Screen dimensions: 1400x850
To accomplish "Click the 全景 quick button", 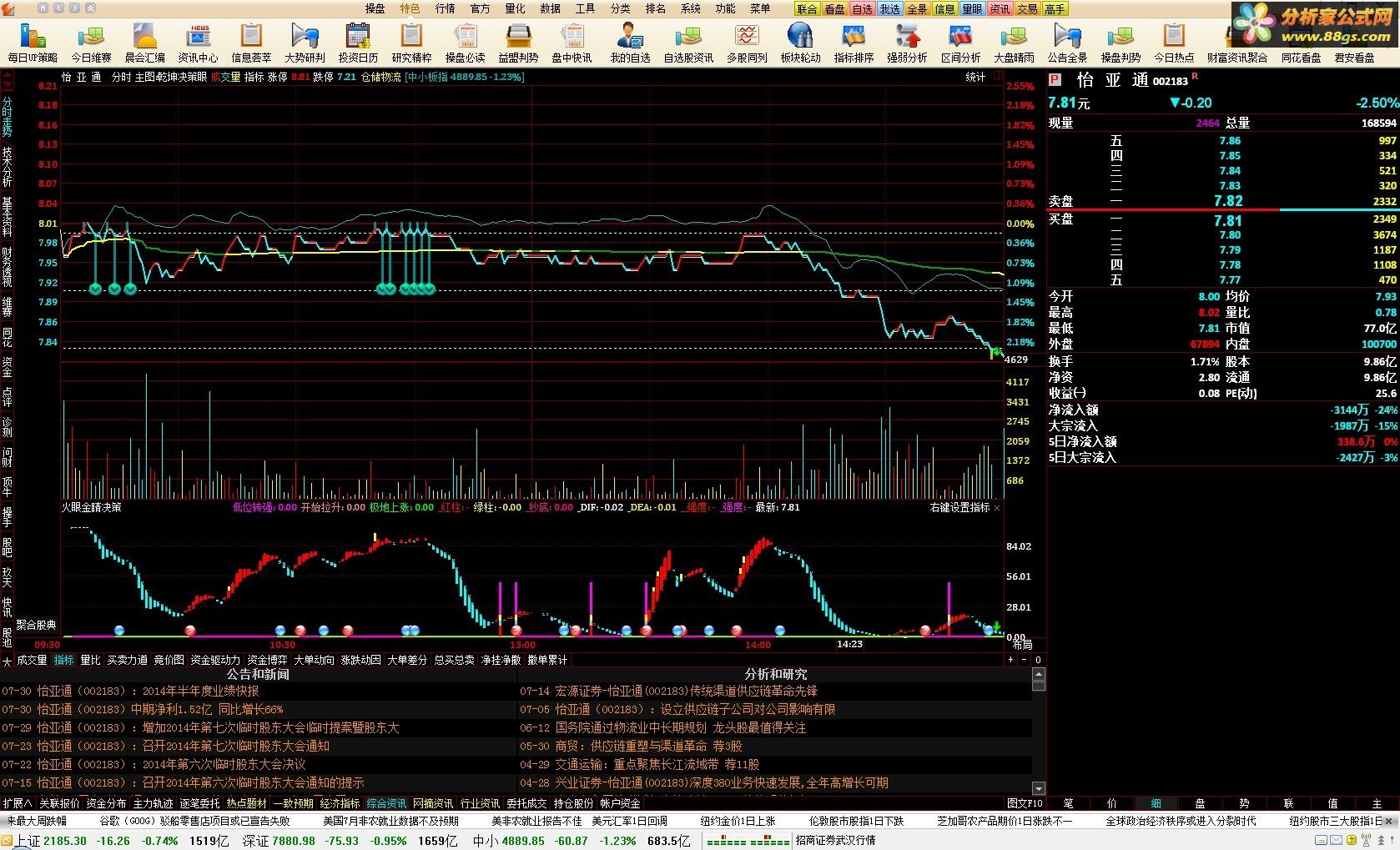I will (917, 9).
